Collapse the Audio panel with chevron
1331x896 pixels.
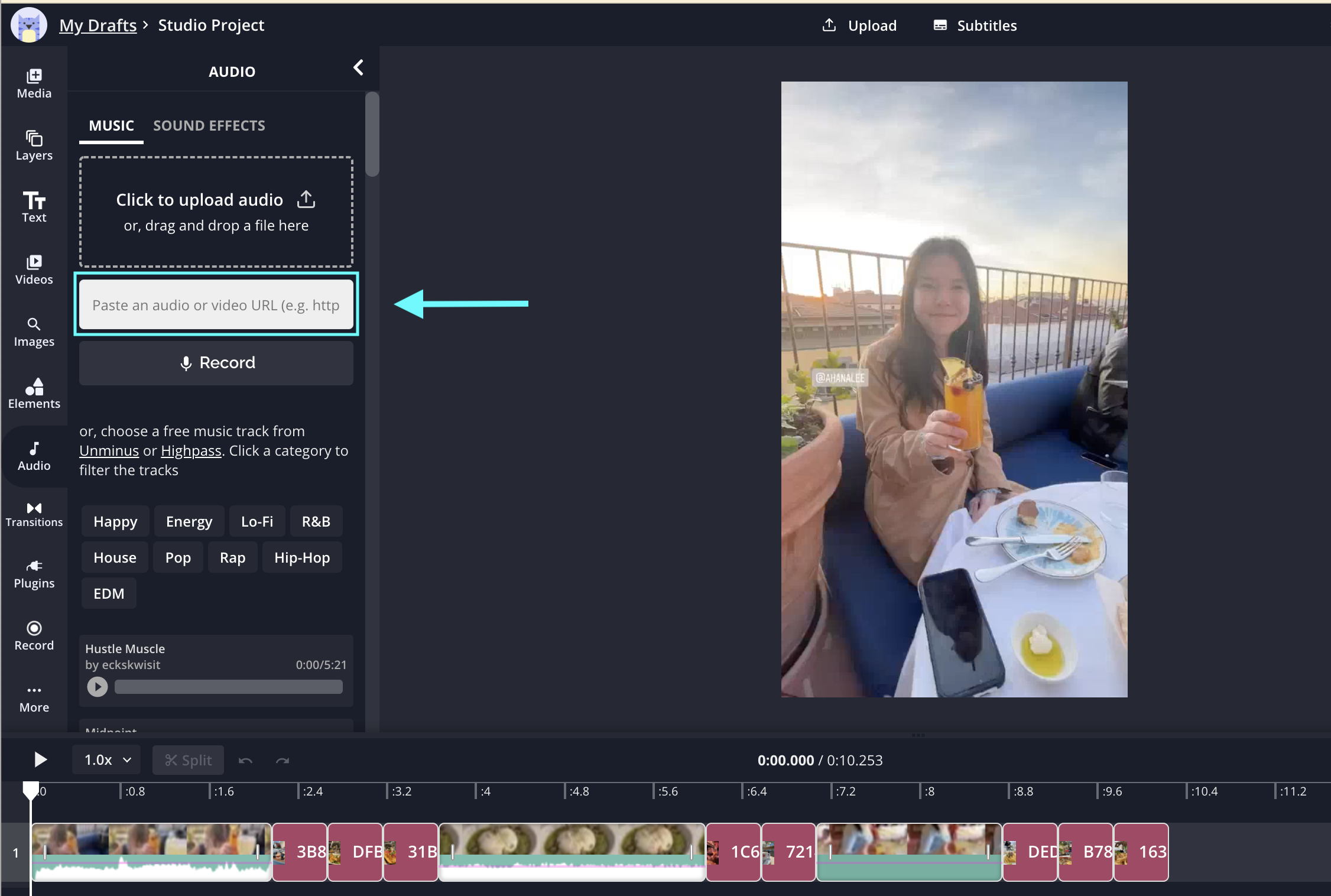click(358, 68)
